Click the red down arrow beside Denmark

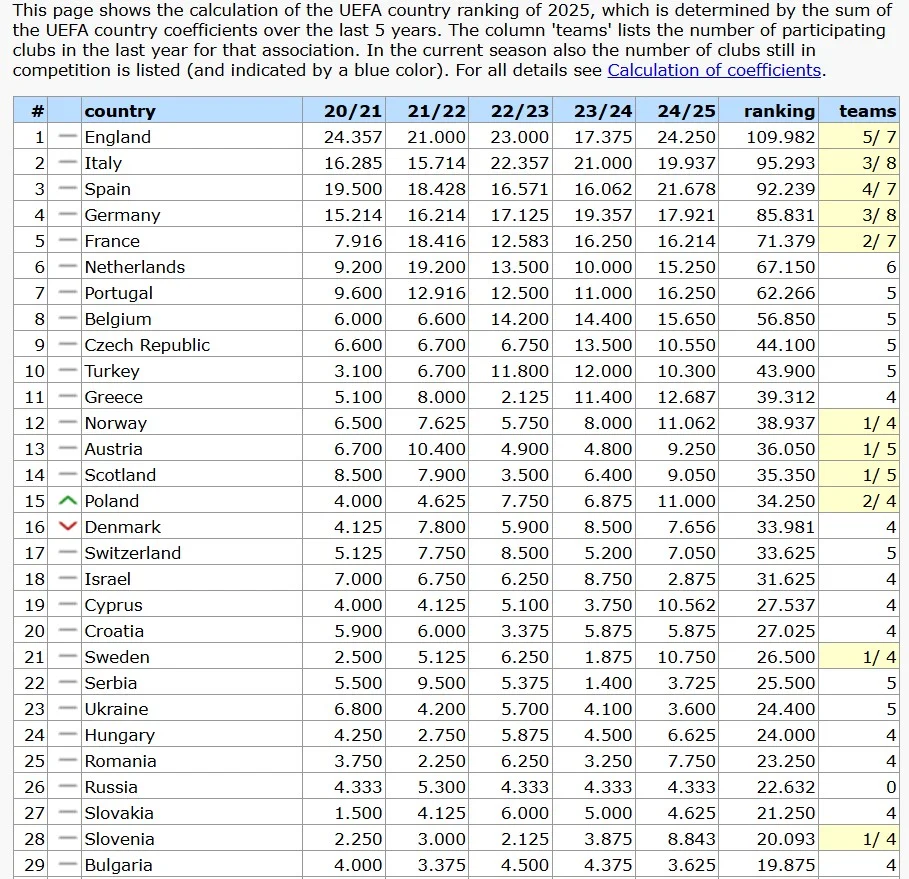click(67, 527)
